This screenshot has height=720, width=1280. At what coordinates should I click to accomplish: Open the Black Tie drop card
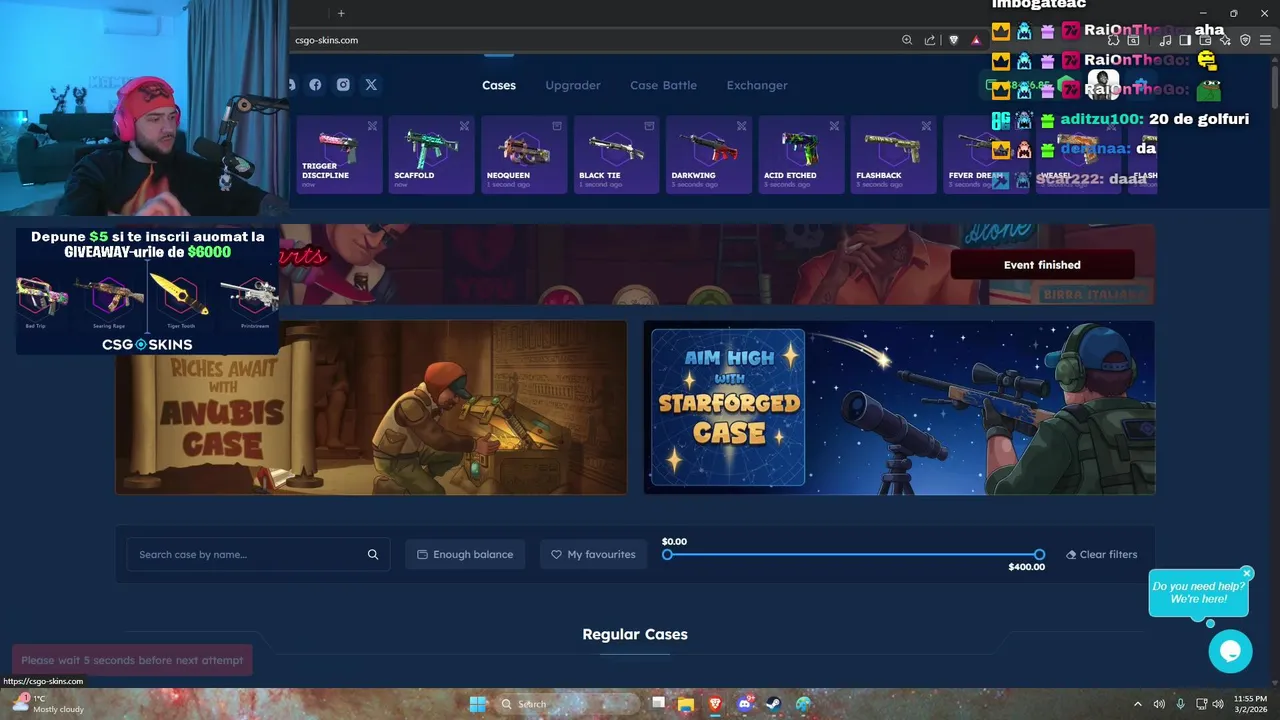click(616, 154)
